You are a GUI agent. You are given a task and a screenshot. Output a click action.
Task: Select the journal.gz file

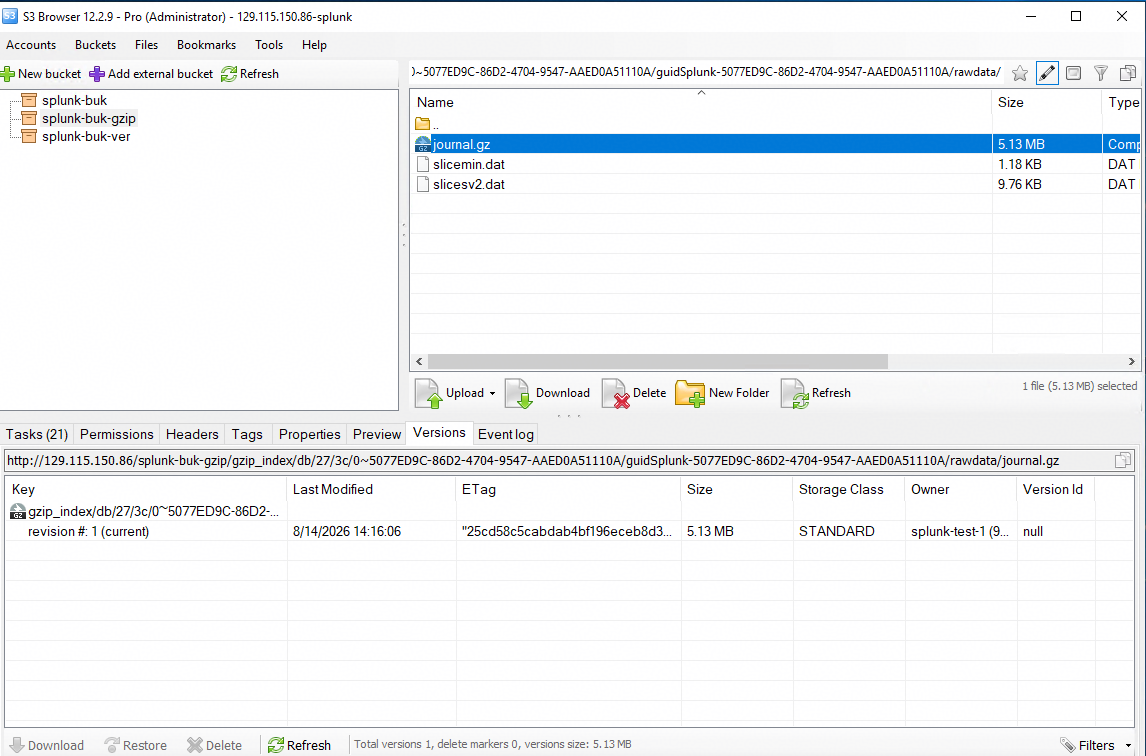coord(776,144)
